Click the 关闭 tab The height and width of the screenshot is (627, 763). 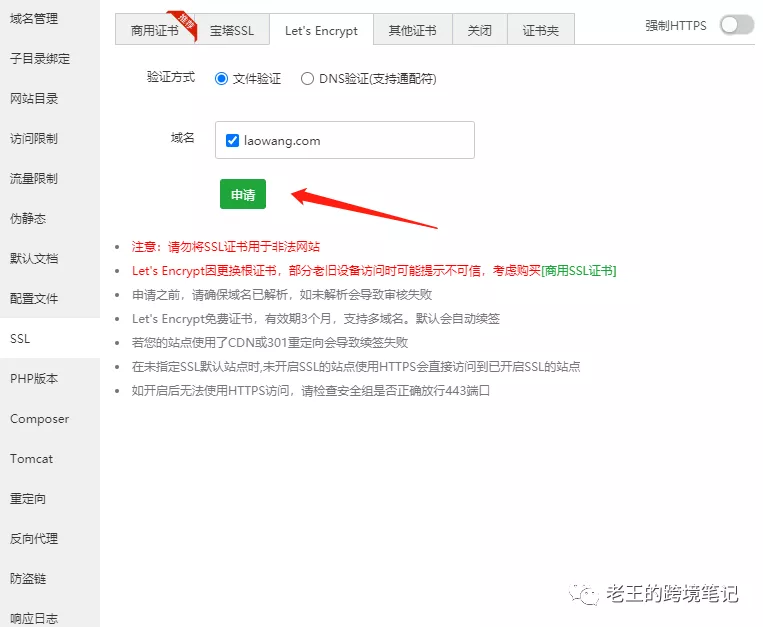pos(479,31)
